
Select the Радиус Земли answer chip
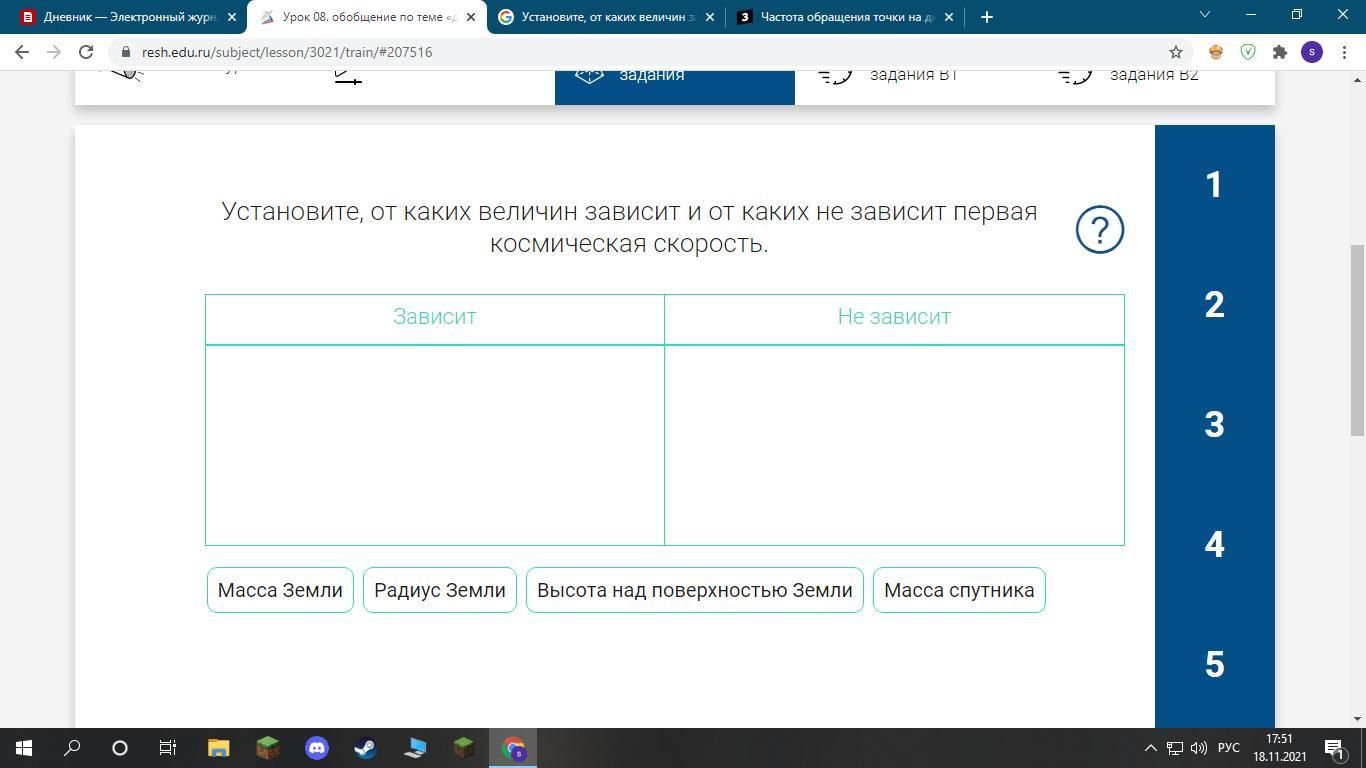coord(440,590)
